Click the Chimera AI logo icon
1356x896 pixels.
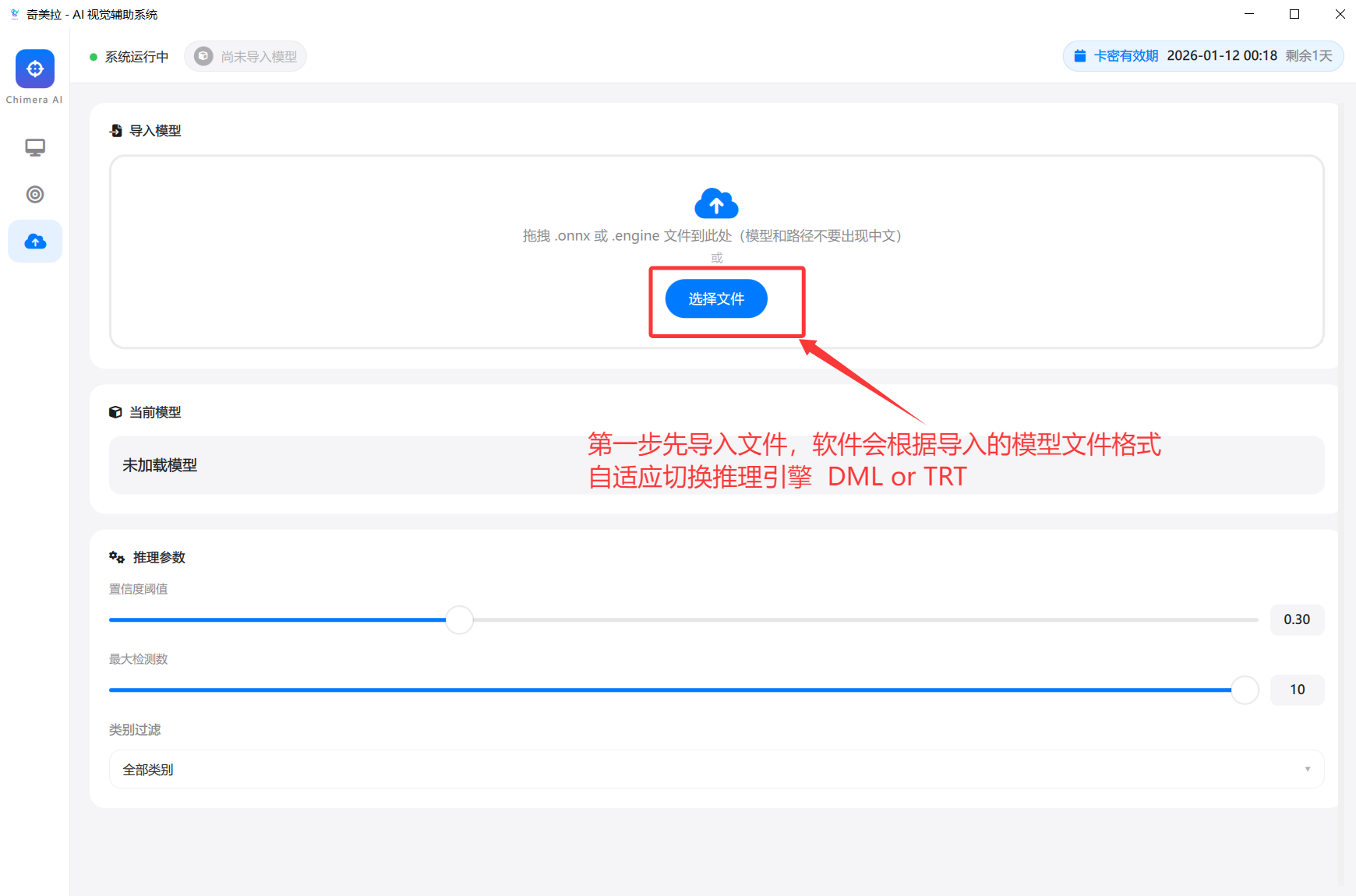point(35,69)
